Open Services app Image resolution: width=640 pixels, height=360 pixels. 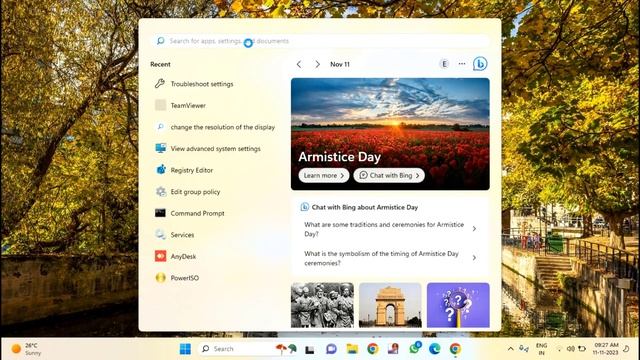175,235
